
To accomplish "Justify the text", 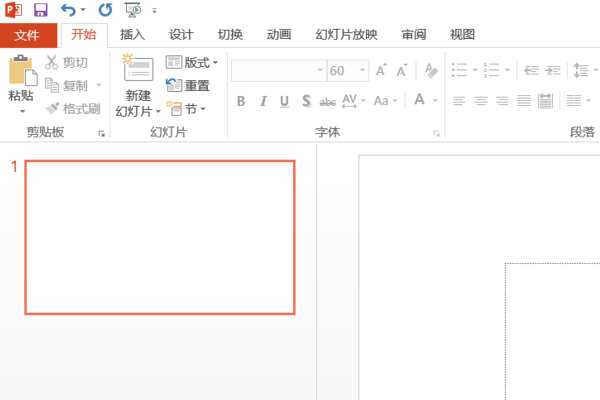I will point(524,101).
